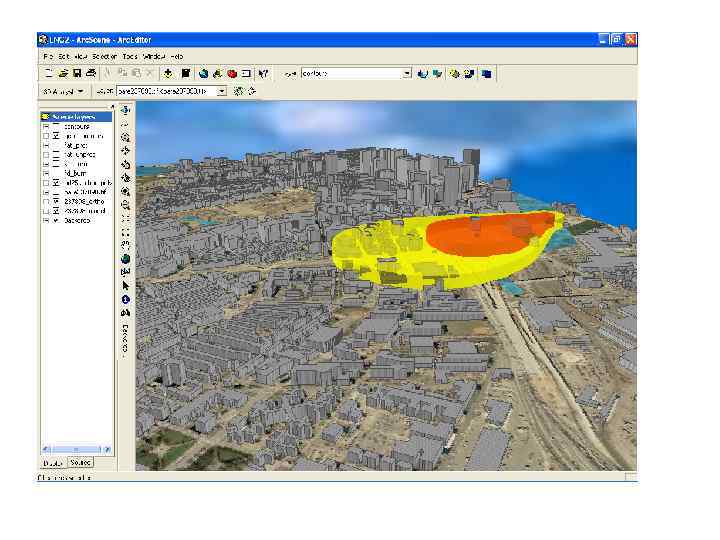720x540 pixels.
Task: Create a new scene document
Action: 49,73
